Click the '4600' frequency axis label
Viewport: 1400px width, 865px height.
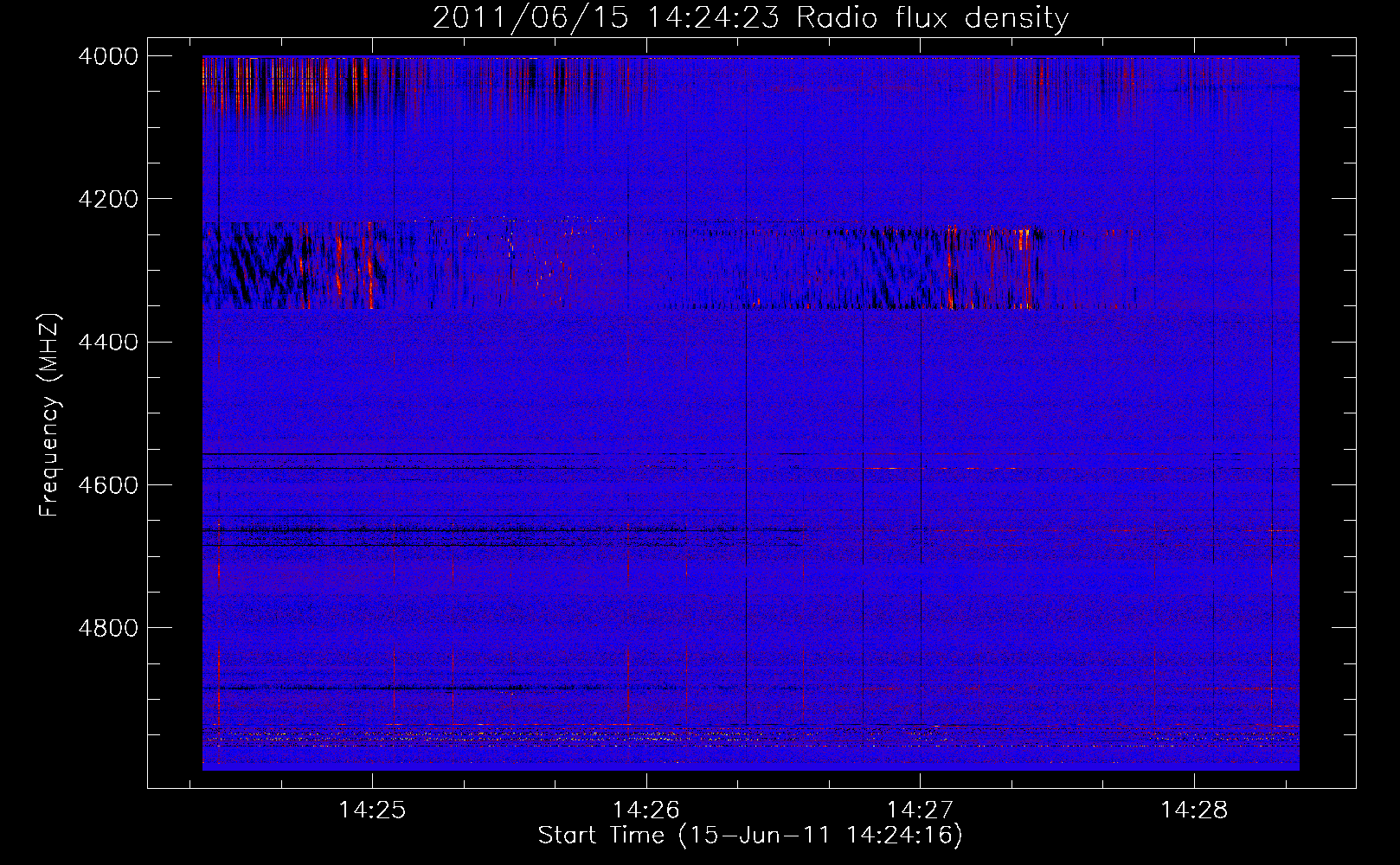(x=108, y=484)
